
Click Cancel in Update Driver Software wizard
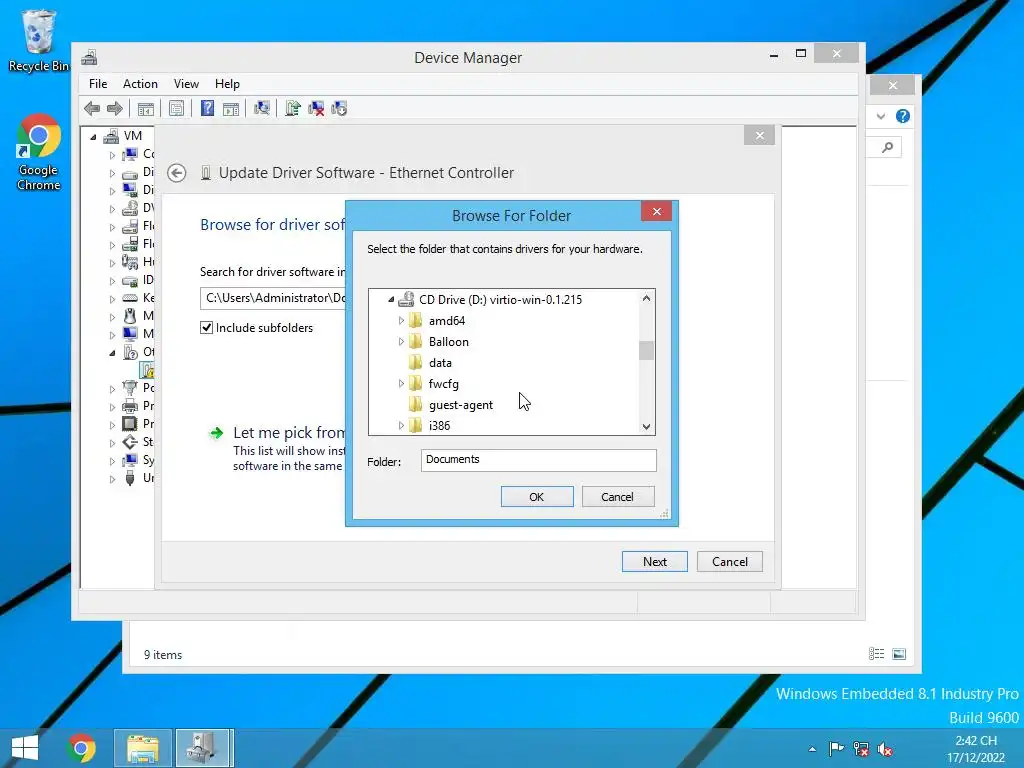click(729, 562)
